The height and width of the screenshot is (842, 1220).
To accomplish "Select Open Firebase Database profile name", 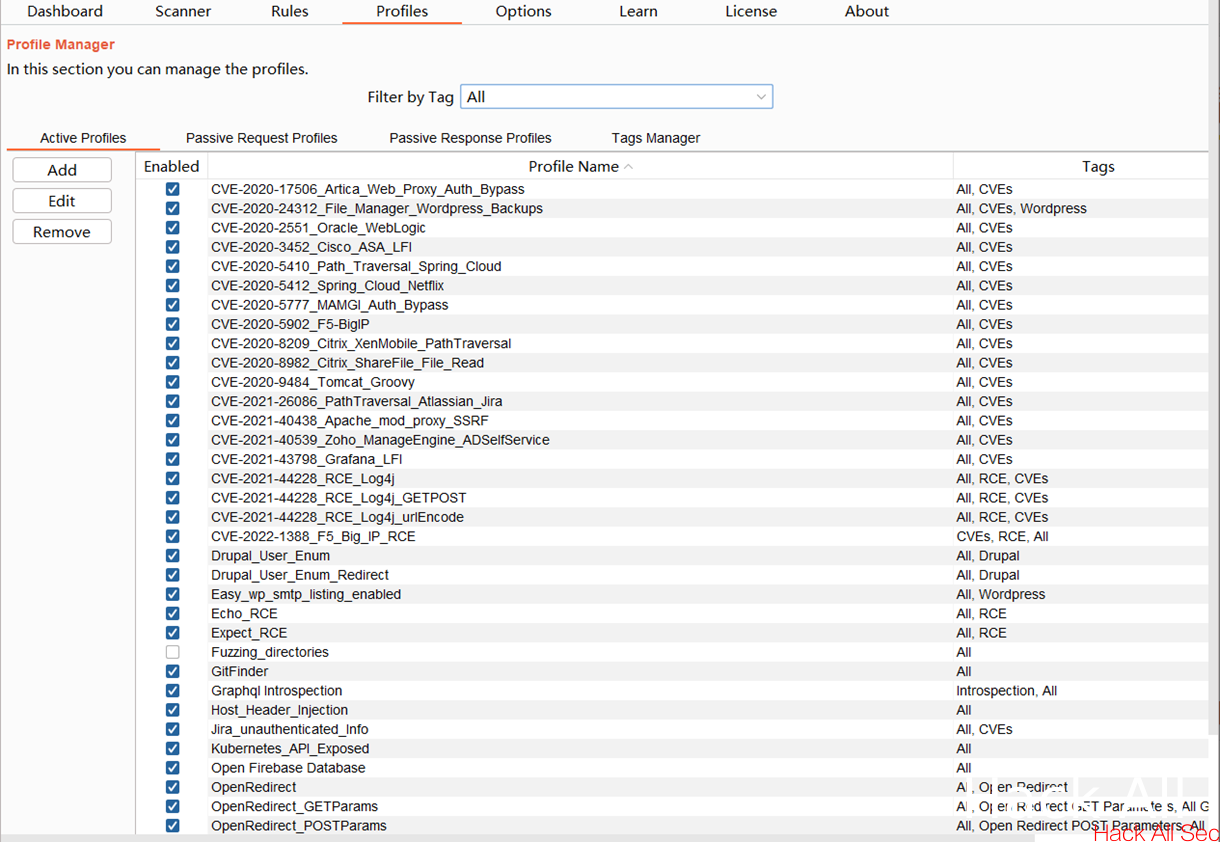I will coord(288,768).
